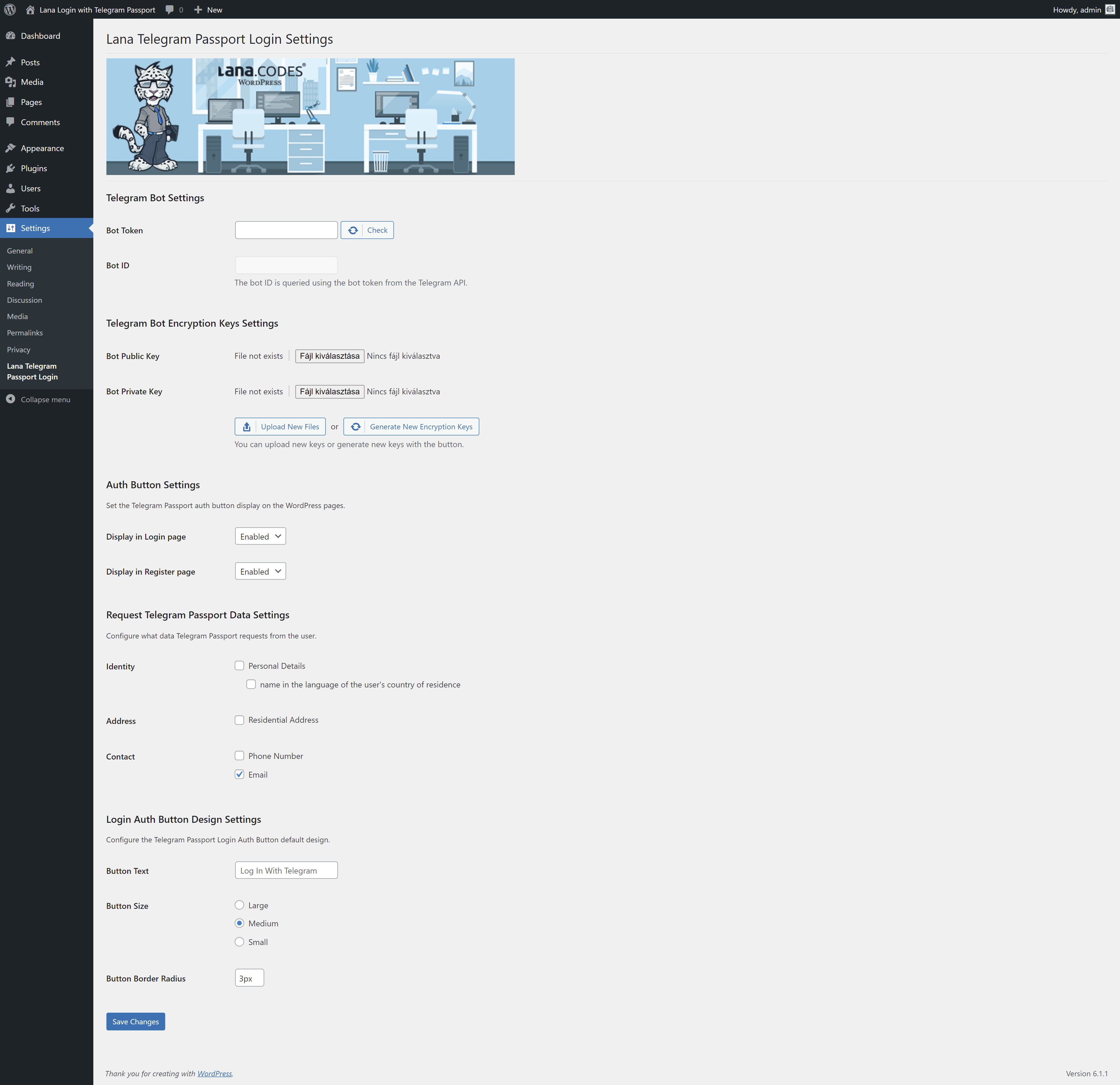
Task: Uncheck the Email checkbox under Contact
Action: (239, 774)
